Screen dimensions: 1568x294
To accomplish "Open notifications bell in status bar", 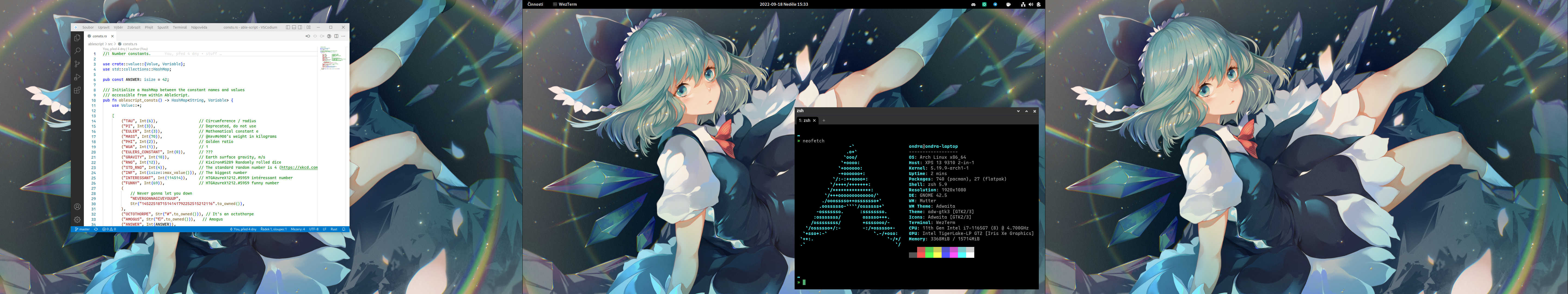I will 344,229.
